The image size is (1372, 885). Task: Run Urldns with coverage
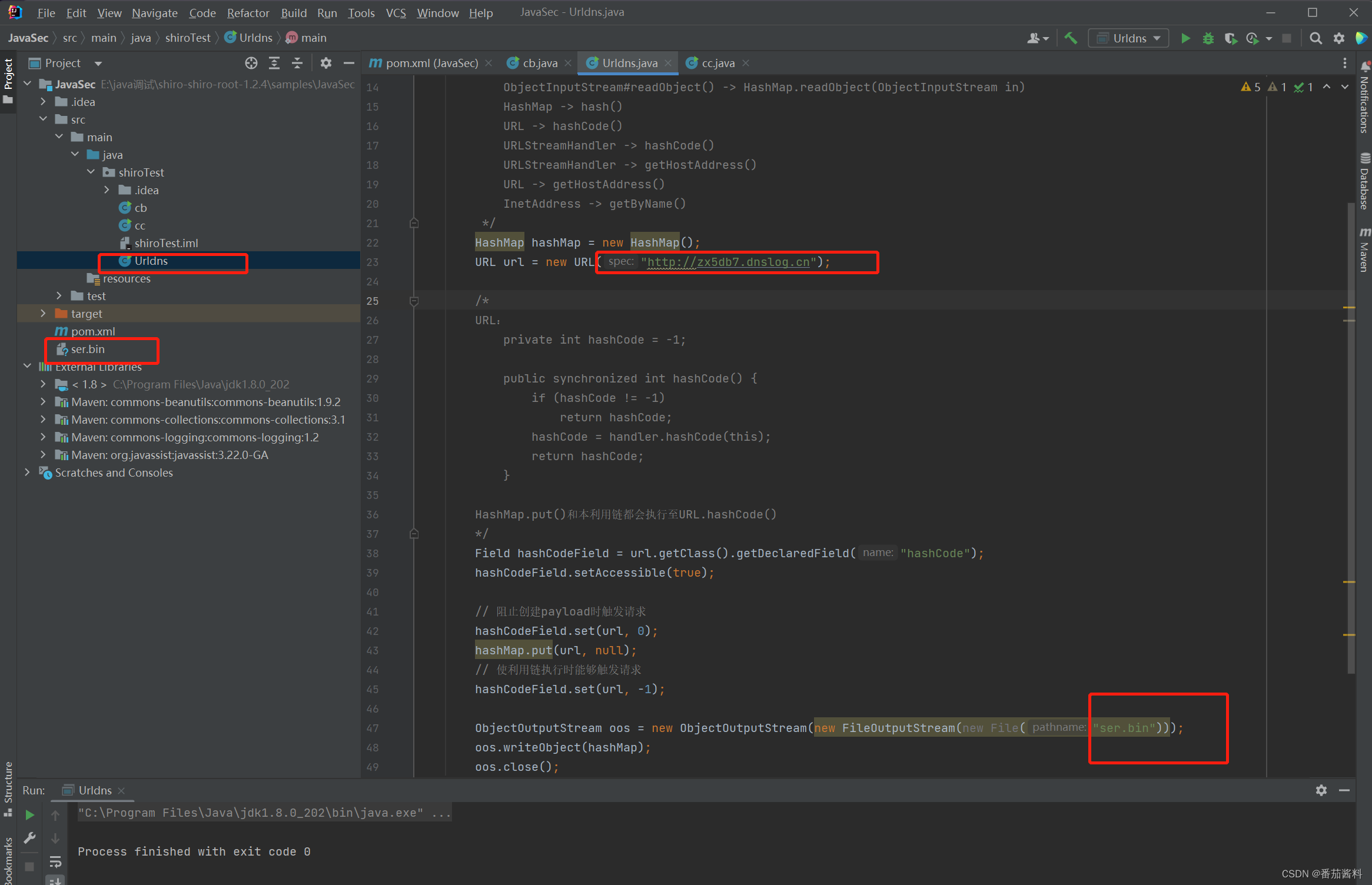click(x=1230, y=38)
